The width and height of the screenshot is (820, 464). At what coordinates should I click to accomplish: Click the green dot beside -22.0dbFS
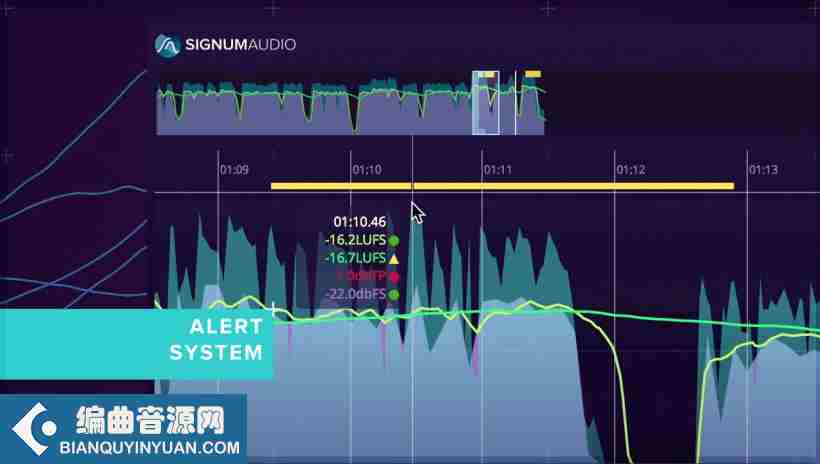click(394, 295)
